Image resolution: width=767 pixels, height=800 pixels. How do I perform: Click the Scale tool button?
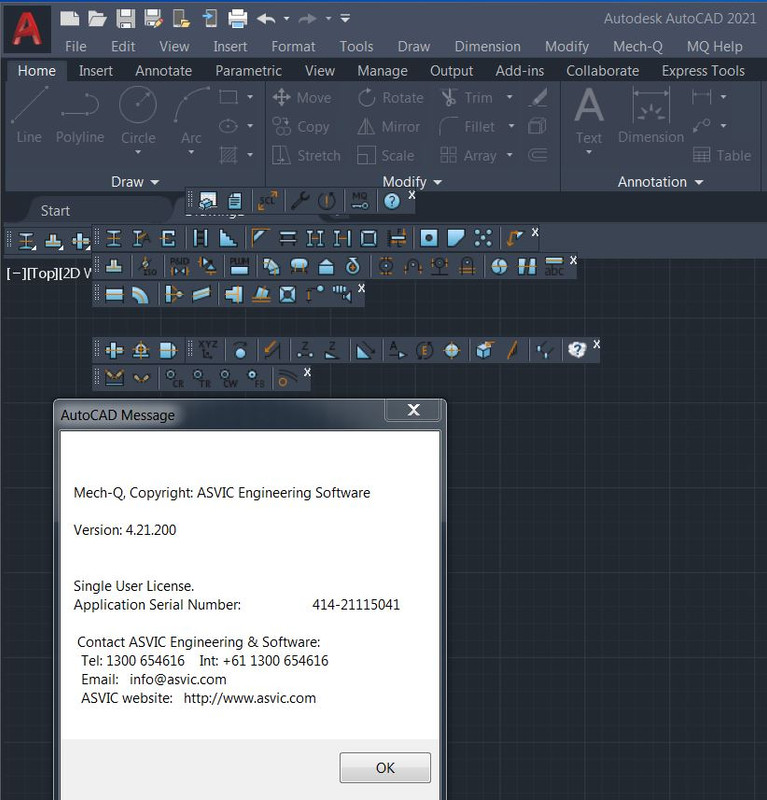[x=385, y=155]
